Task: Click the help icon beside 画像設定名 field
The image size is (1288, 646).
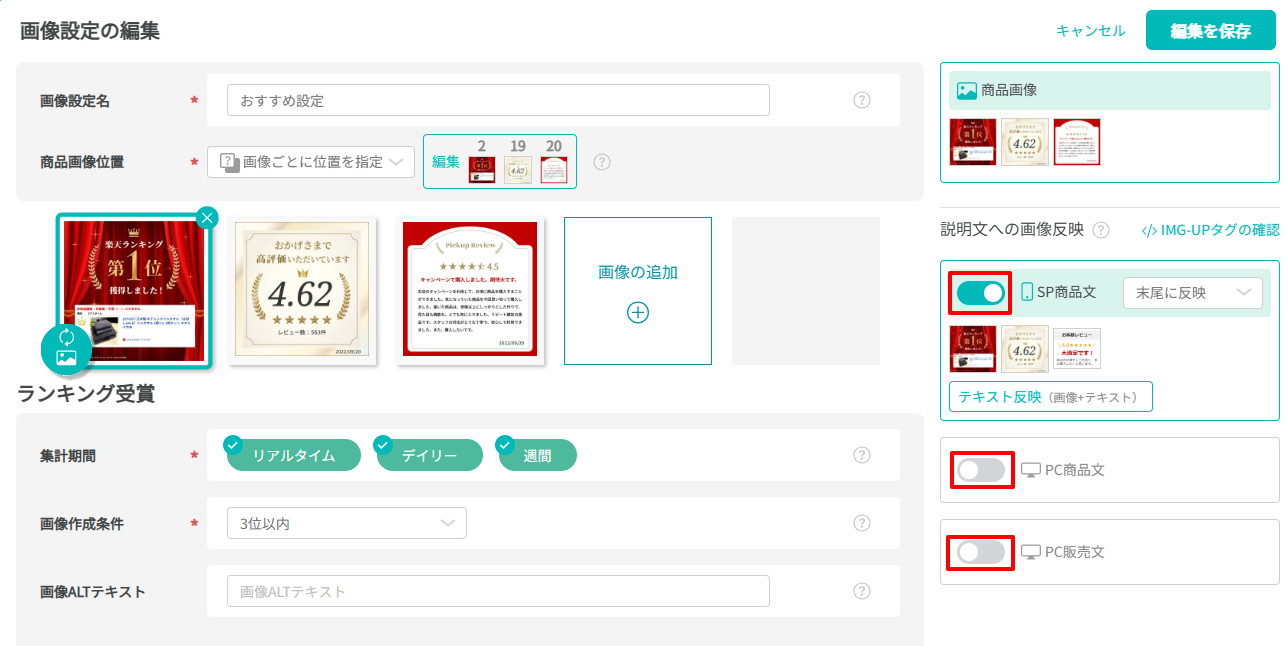Action: (x=862, y=100)
